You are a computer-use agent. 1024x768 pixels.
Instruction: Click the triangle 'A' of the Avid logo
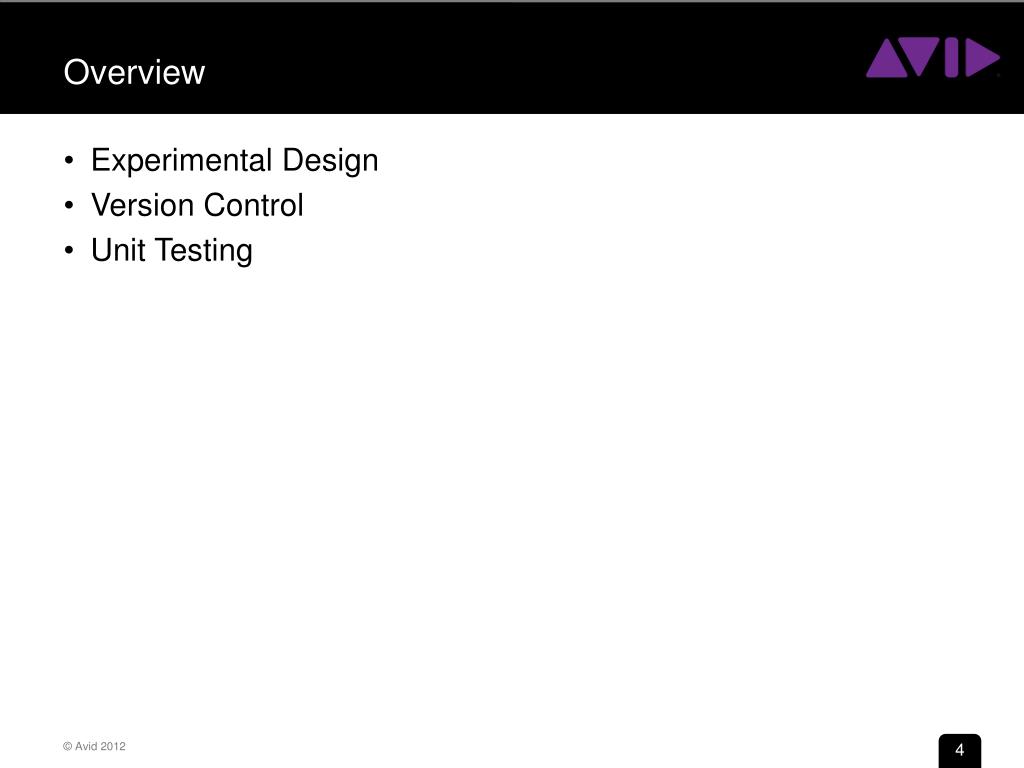(x=888, y=58)
